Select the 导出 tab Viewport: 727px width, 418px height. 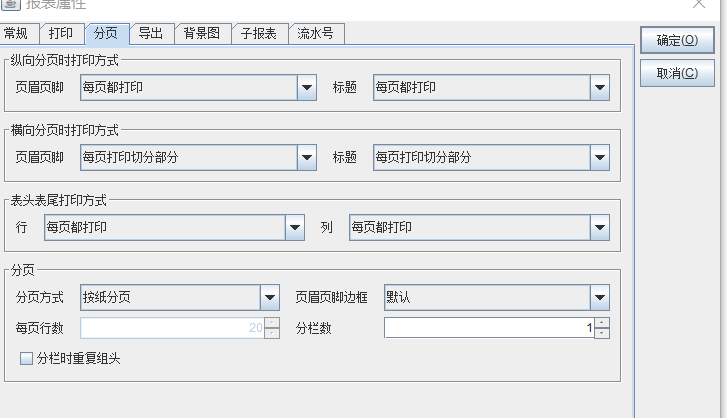tap(151, 34)
